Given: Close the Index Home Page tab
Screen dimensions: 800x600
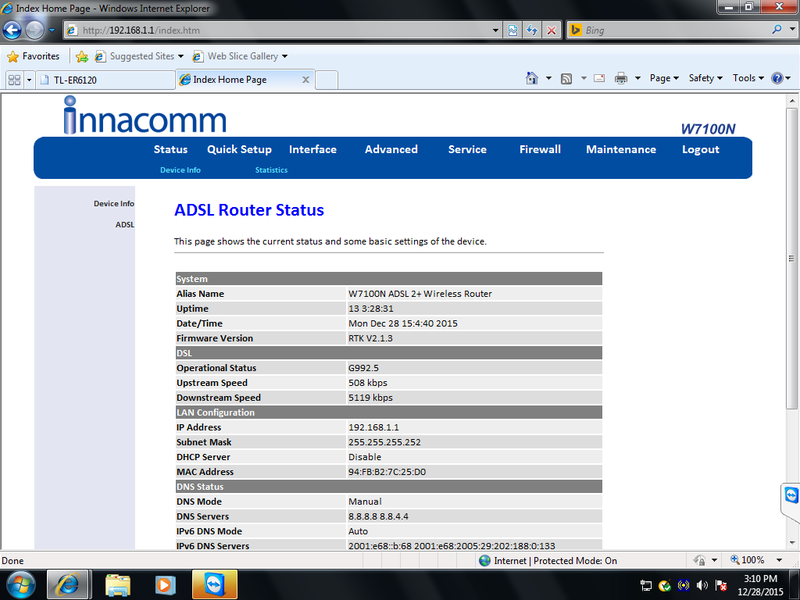Looking at the screenshot, I should (x=306, y=80).
